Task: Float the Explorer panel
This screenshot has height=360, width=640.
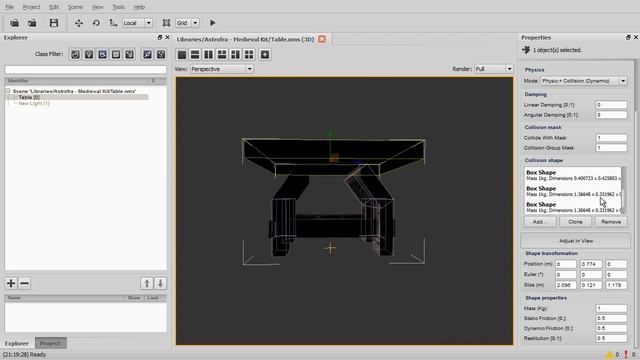Action: pos(160,37)
